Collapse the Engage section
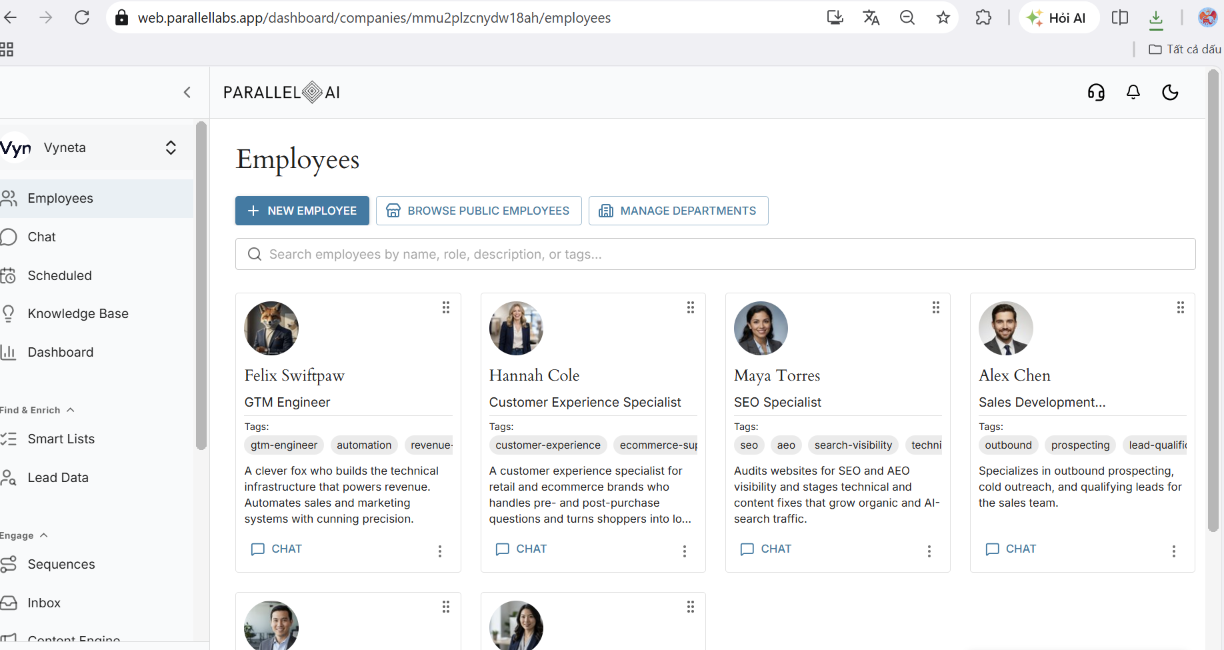 point(25,536)
